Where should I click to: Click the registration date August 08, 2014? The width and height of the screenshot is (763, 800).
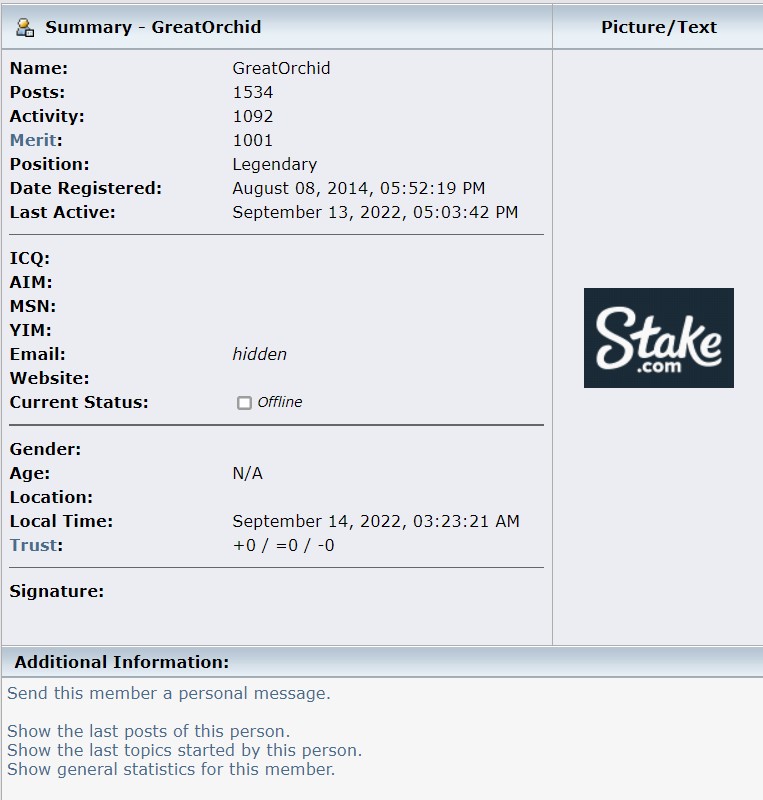(x=359, y=188)
